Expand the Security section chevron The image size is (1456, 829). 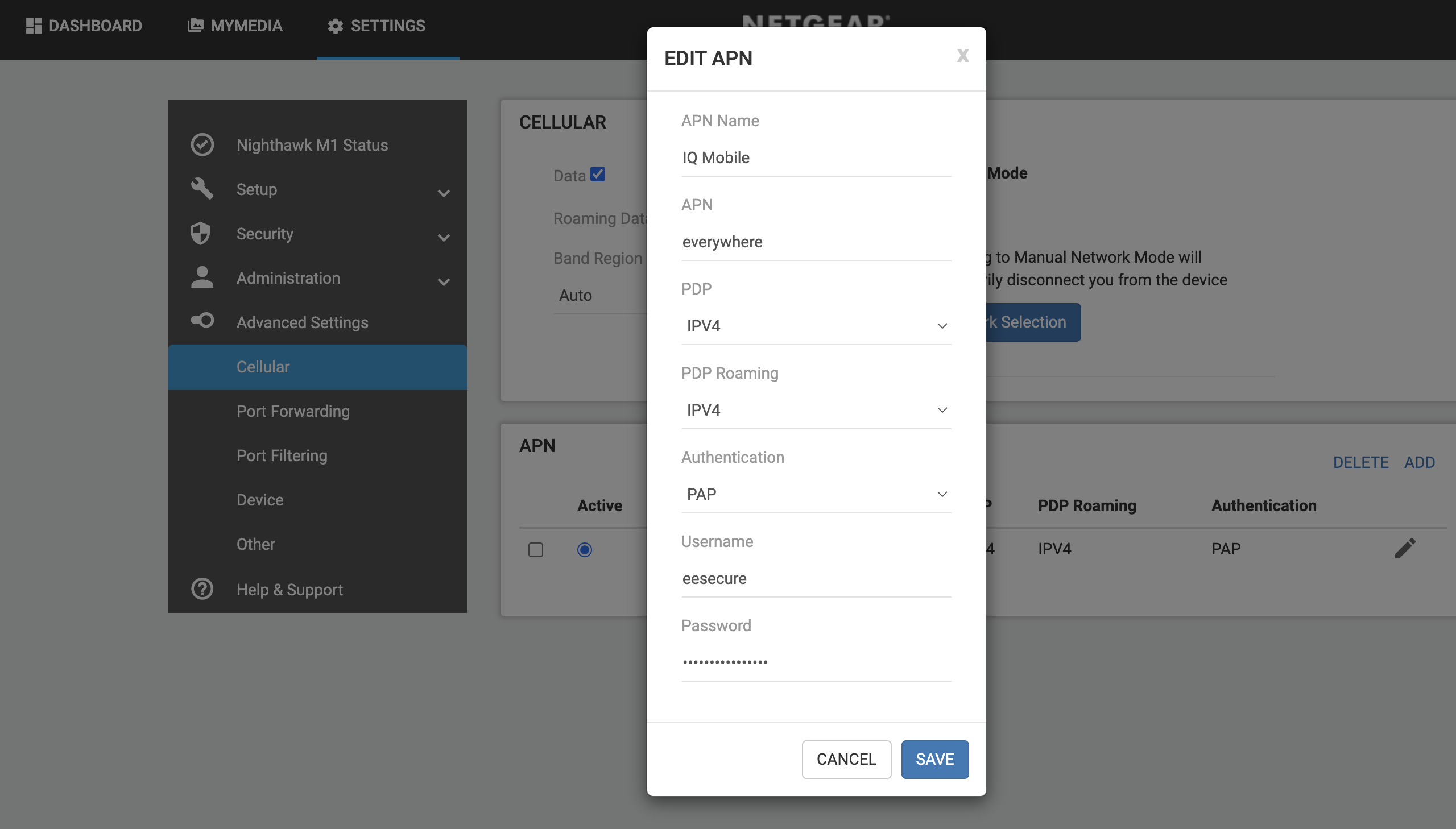444,238
